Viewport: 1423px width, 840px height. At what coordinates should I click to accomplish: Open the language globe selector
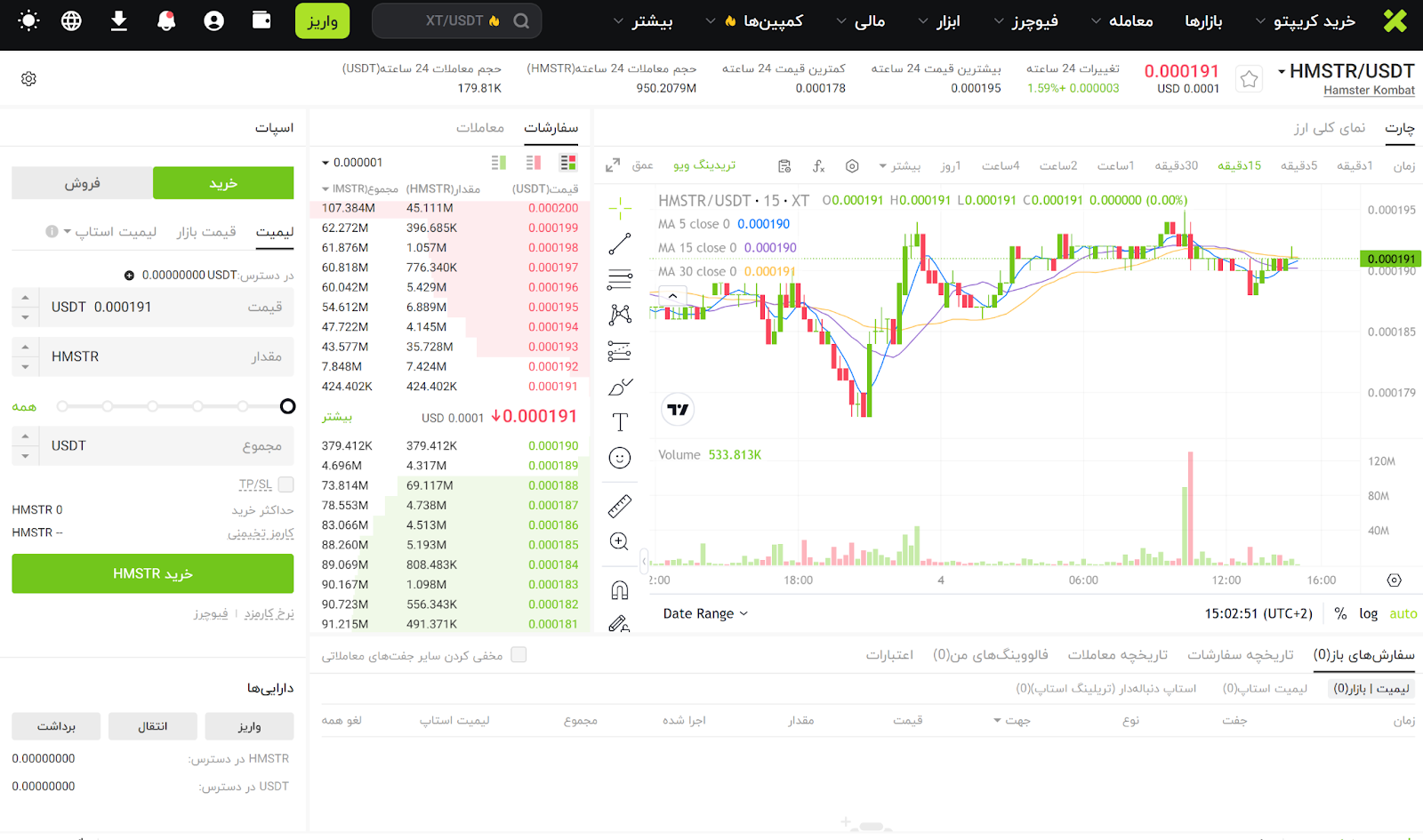tap(71, 20)
